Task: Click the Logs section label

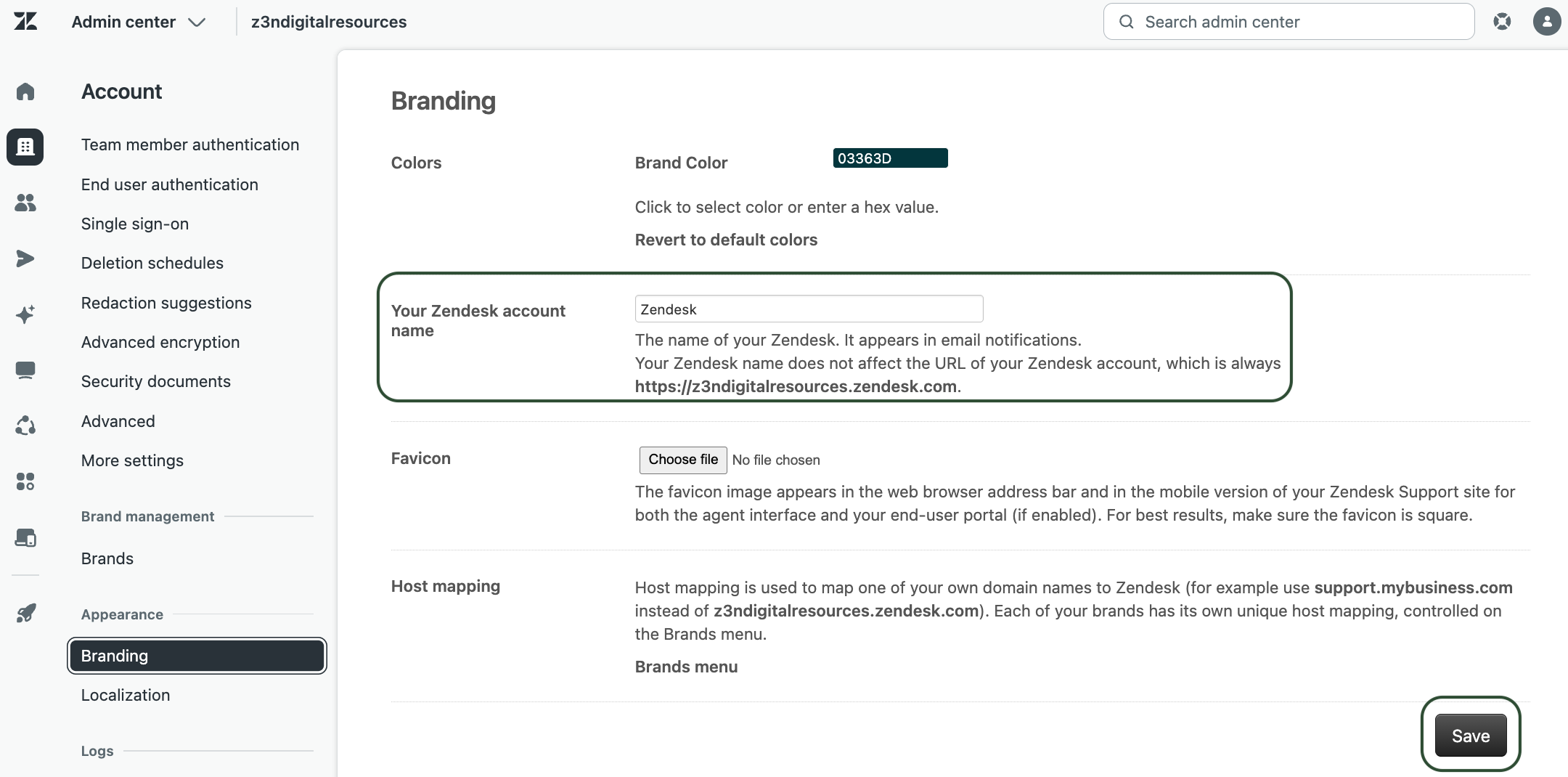Action: (x=97, y=751)
